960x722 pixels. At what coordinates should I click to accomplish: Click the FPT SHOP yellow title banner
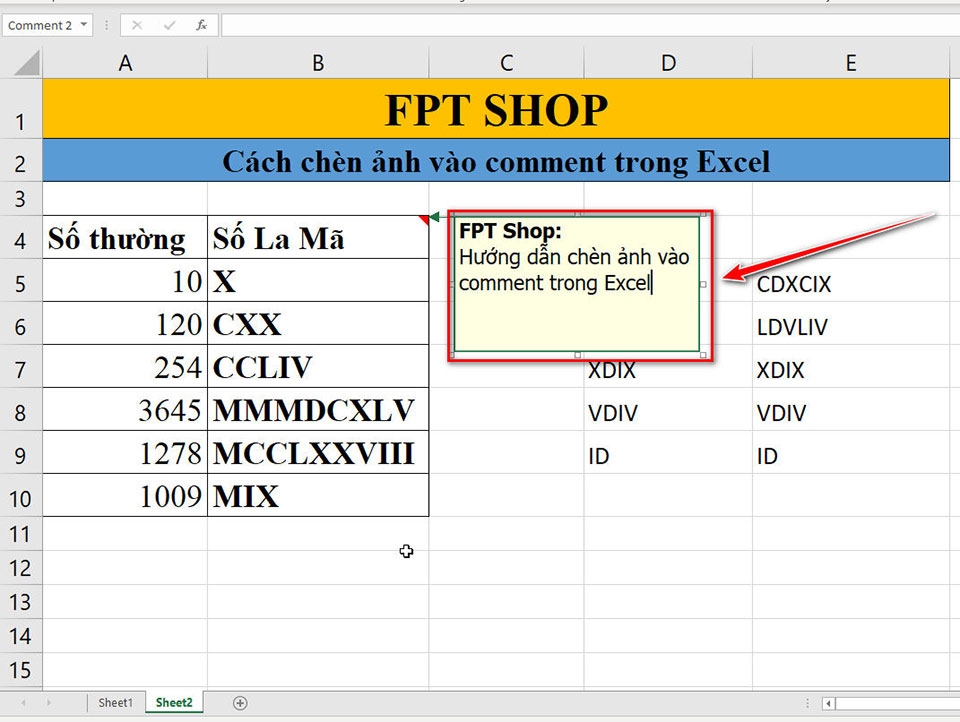coord(494,110)
